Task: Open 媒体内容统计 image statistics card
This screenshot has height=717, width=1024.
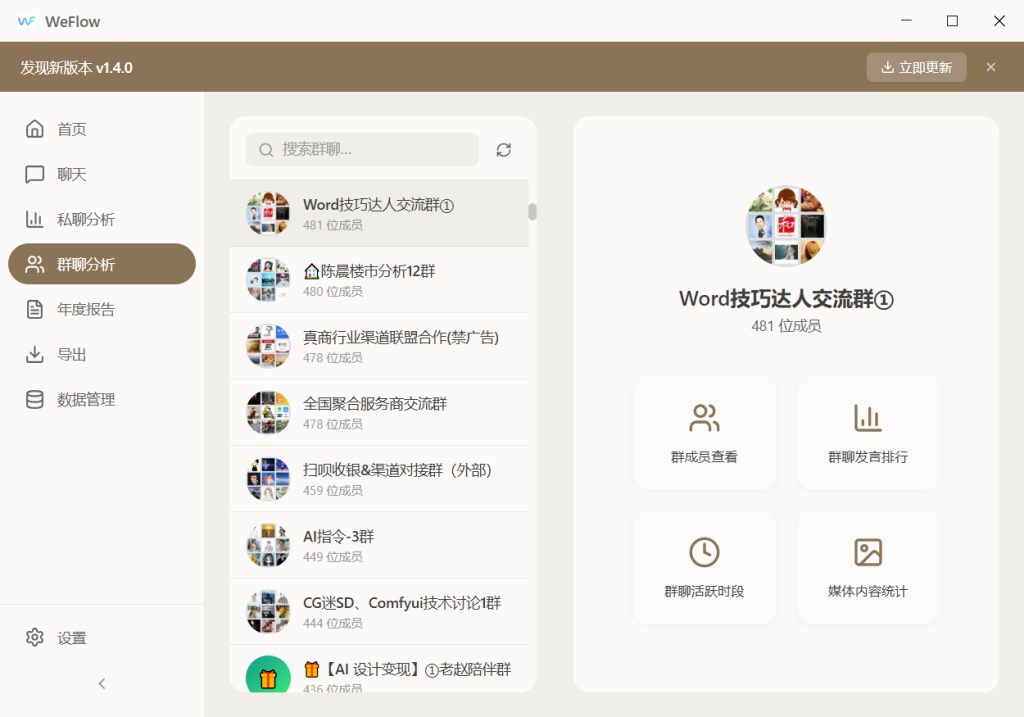Action: pyautogui.click(x=867, y=567)
